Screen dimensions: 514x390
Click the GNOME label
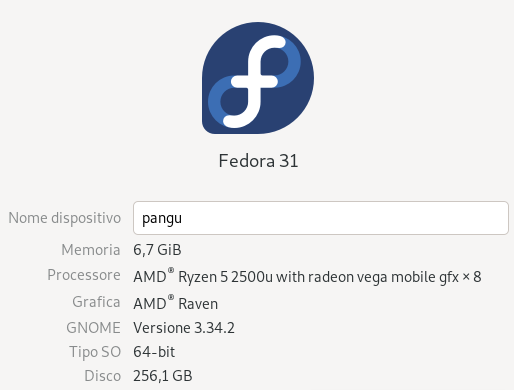click(93, 328)
